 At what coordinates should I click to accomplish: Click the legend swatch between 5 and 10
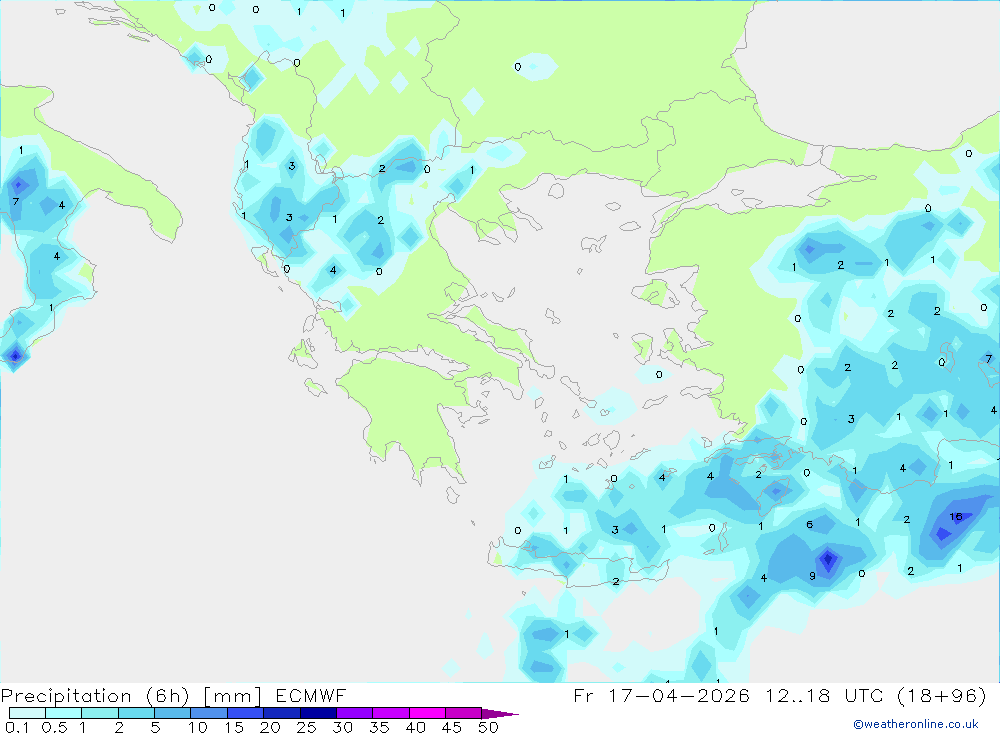coord(173,713)
